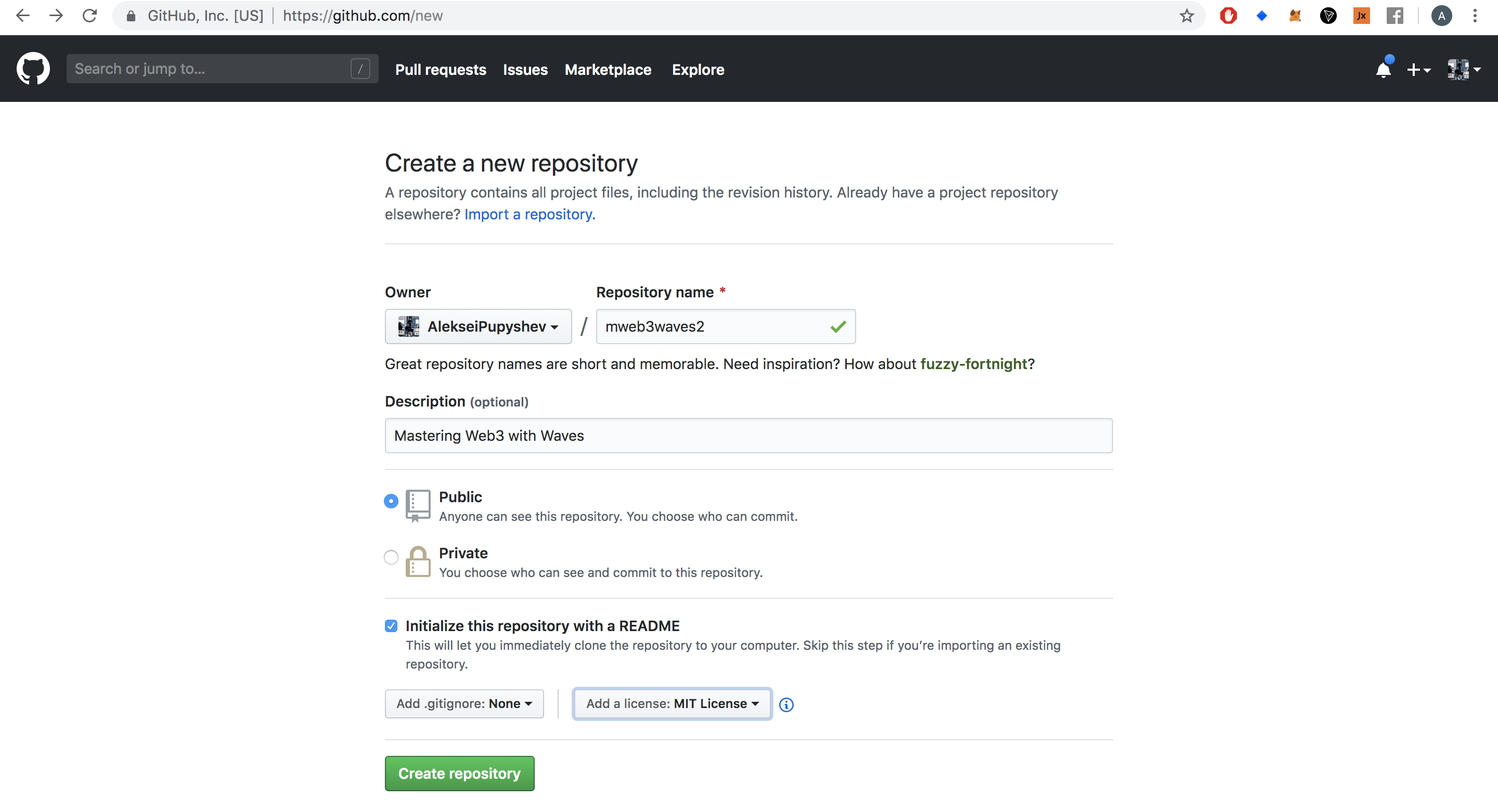Click the GitHub Octocat logo
The image size is (1498, 812).
point(33,69)
